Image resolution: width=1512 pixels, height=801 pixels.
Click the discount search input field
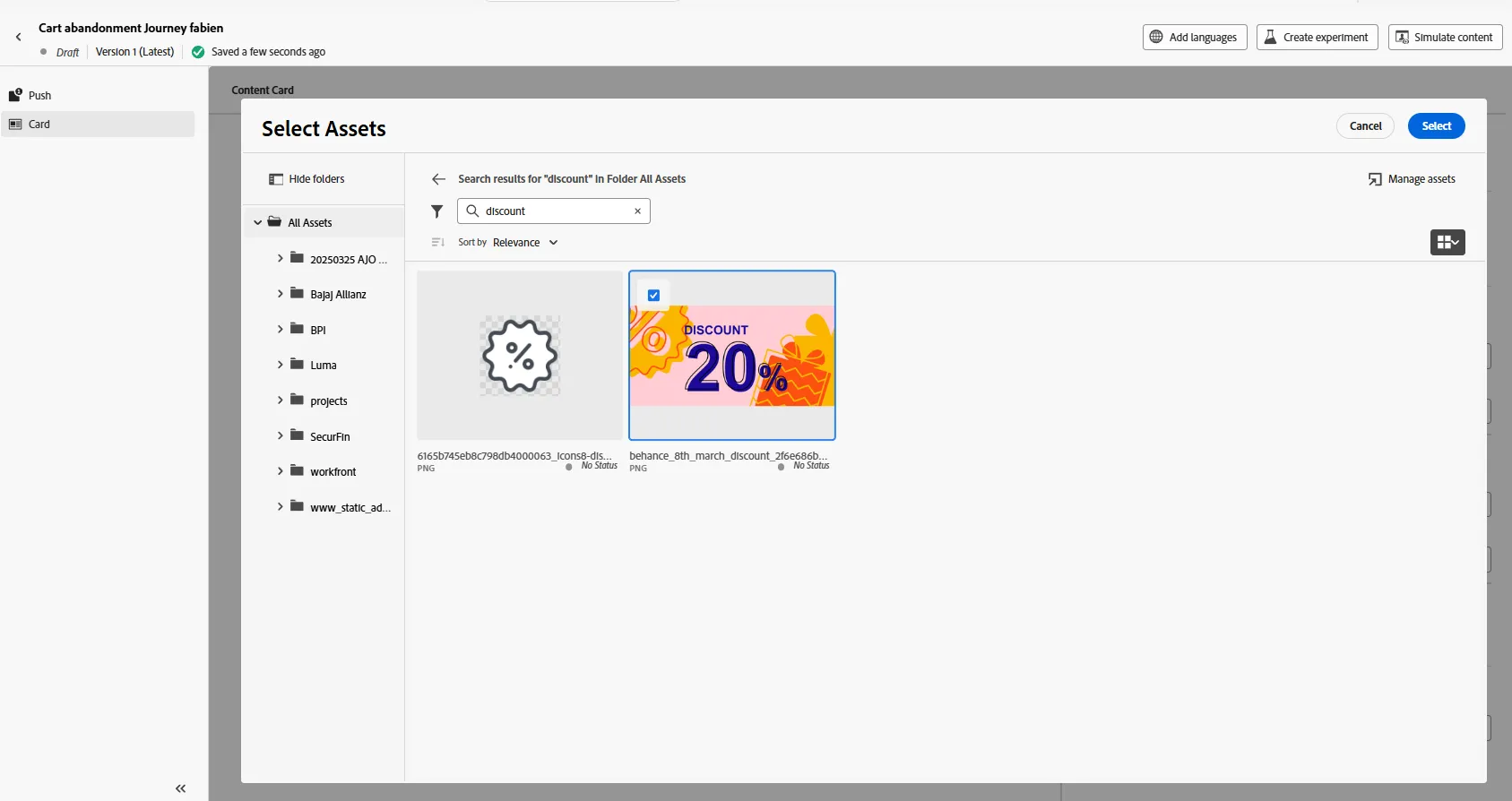pyautogui.click(x=556, y=211)
